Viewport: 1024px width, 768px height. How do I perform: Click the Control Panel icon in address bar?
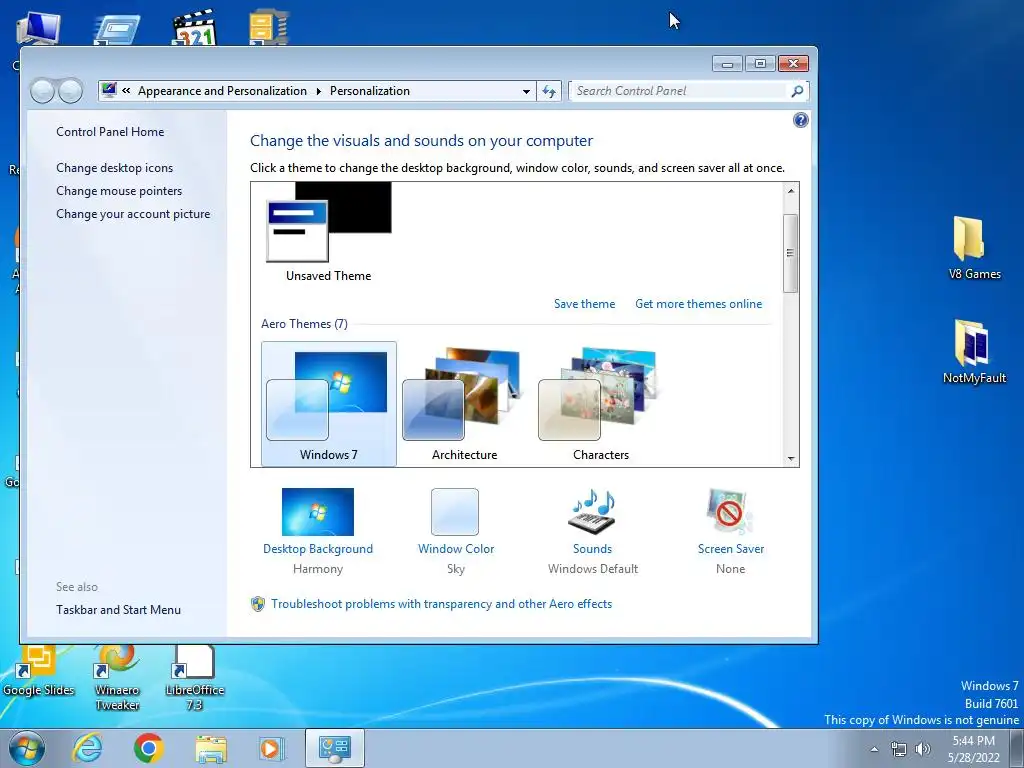(x=109, y=90)
